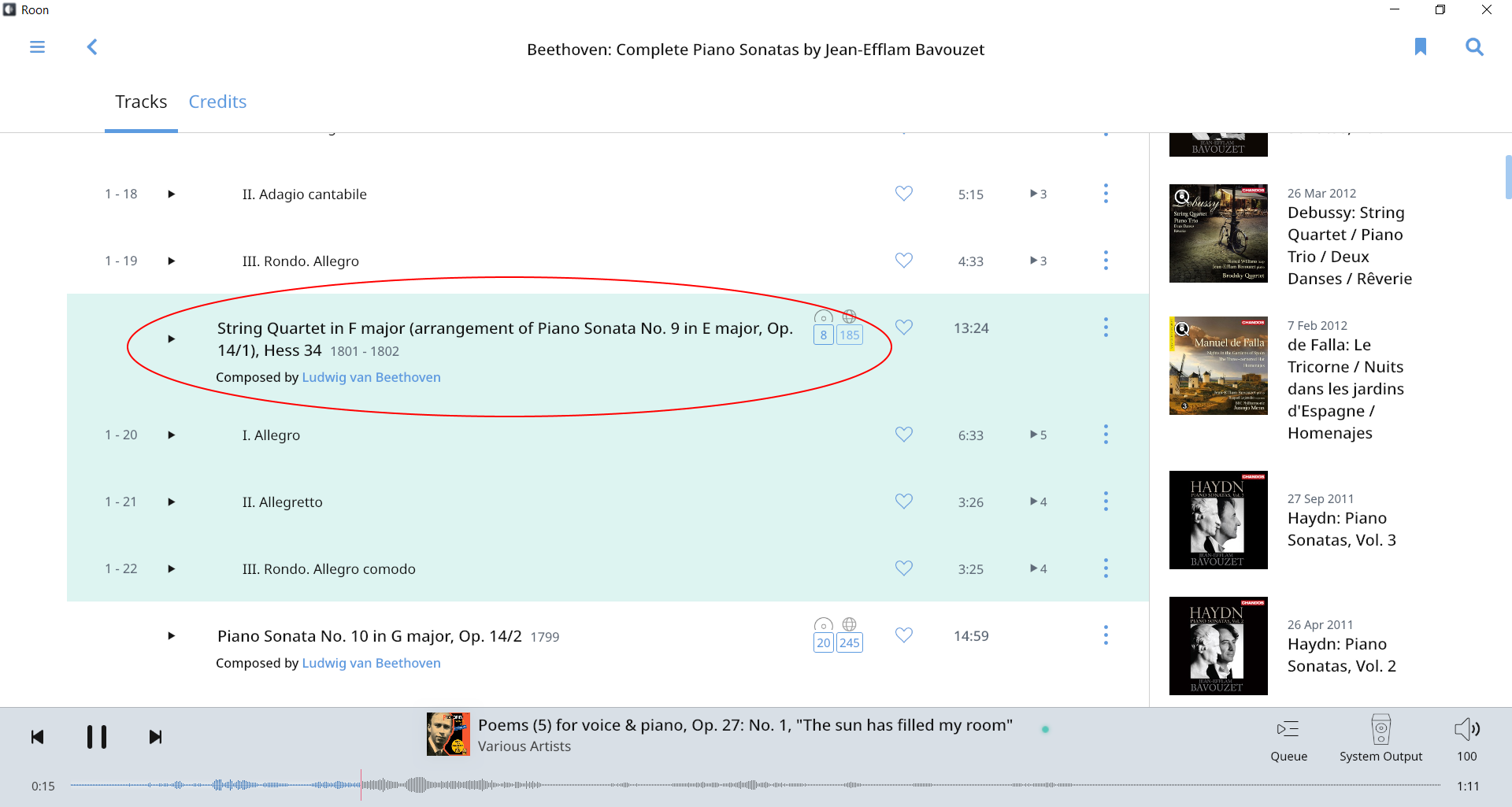
Task: Play track 1-21 II. Allegretto
Action: tap(171, 502)
